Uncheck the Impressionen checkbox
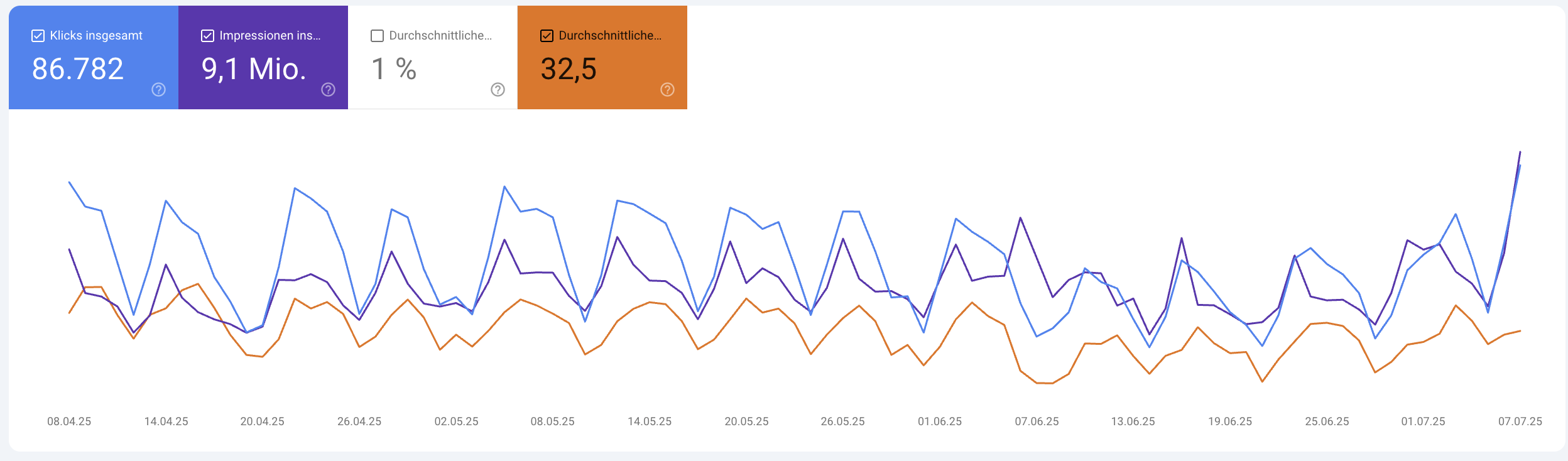This screenshot has width=1568, height=461. click(207, 36)
